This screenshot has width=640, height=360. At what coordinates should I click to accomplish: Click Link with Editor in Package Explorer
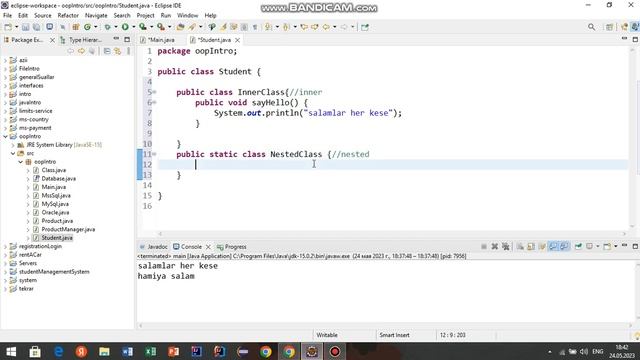click(118, 51)
